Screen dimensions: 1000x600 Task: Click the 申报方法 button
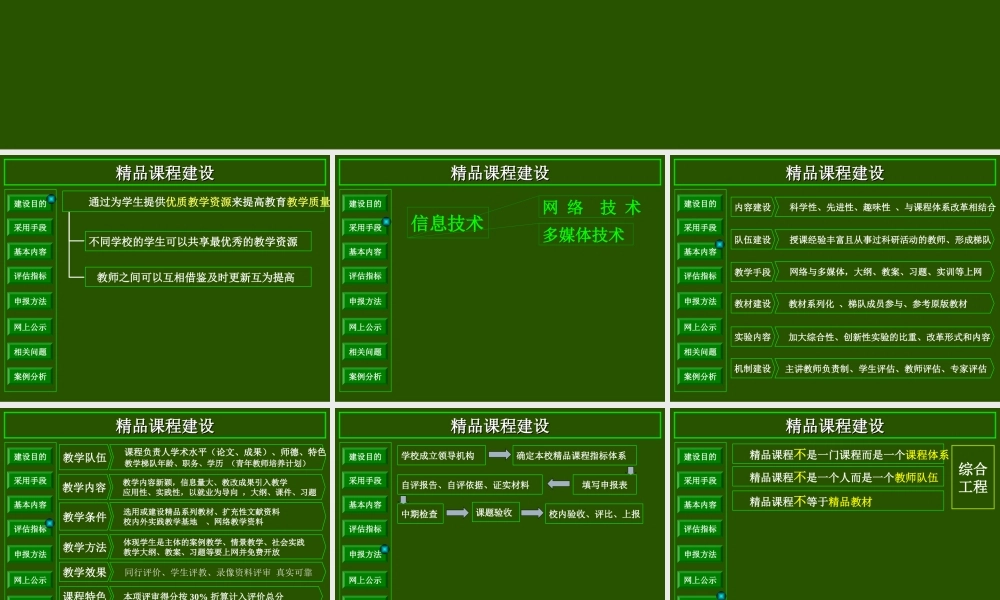29,302
